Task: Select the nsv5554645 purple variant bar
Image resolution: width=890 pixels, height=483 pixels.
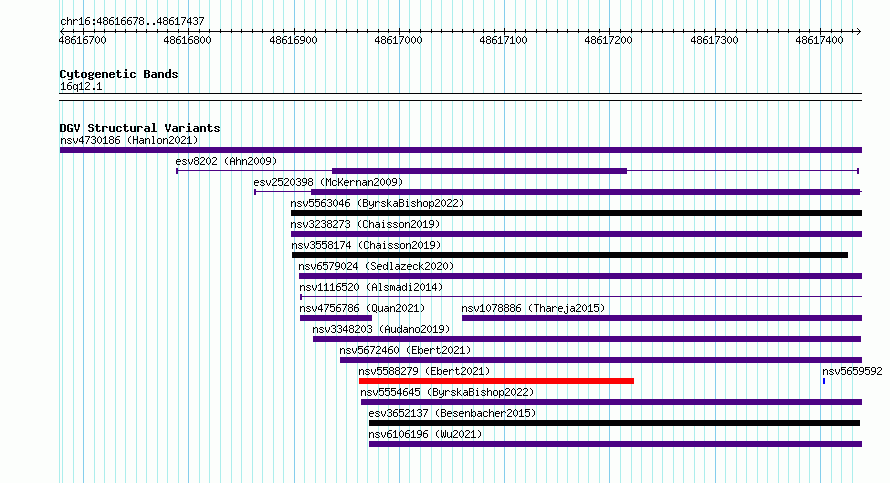Action: click(x=611, y=402)
